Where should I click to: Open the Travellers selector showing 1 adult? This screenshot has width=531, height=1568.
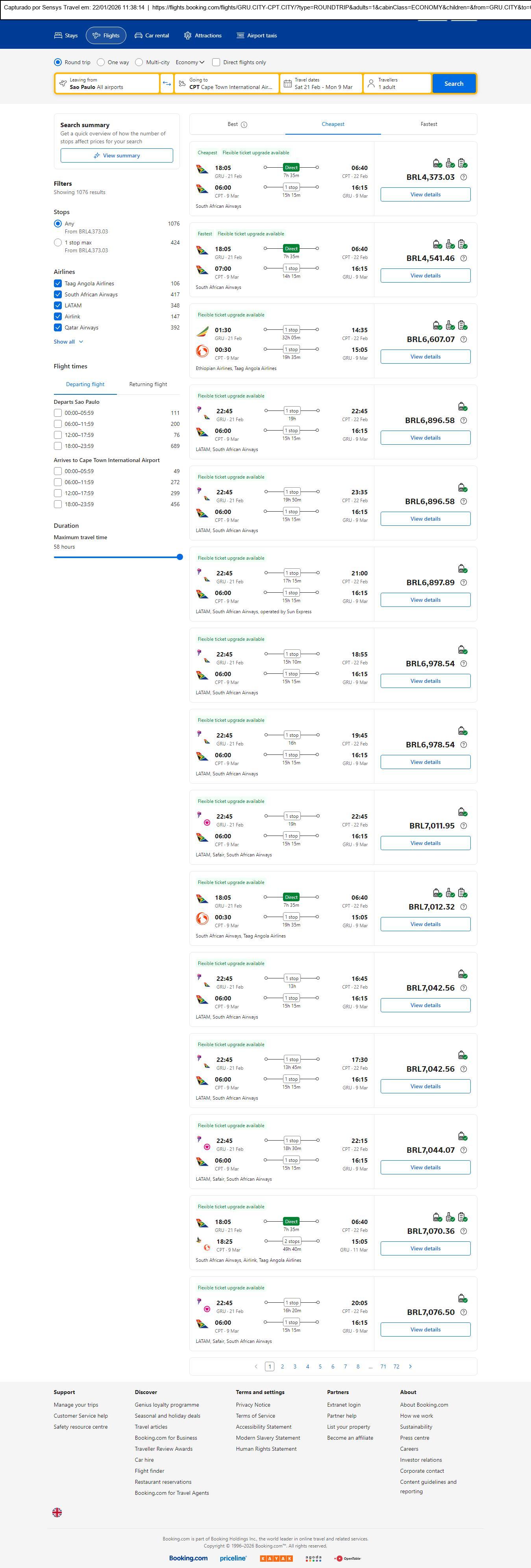click(x=397, y=83)
